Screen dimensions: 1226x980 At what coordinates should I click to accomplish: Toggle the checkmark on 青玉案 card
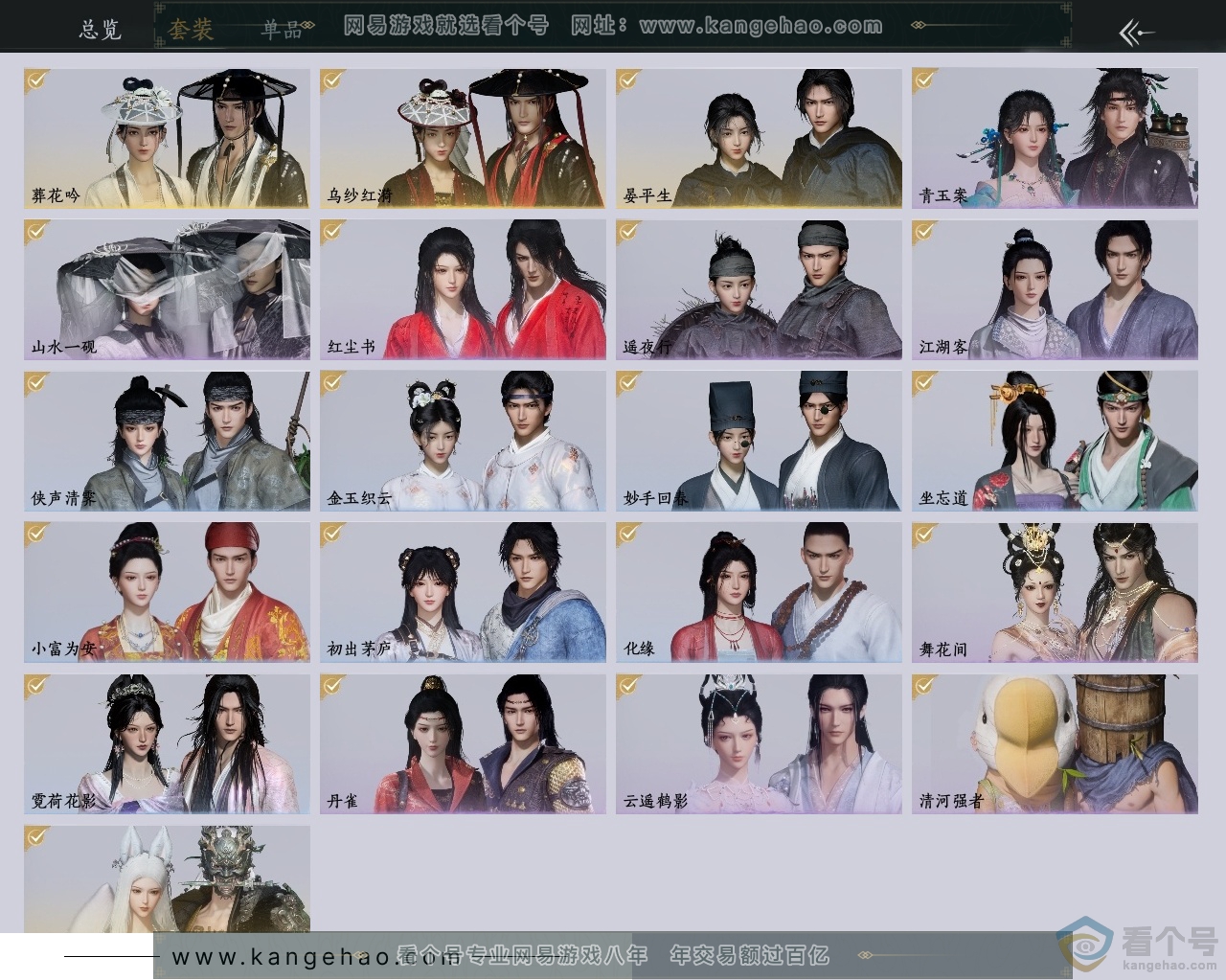(925, 80)
